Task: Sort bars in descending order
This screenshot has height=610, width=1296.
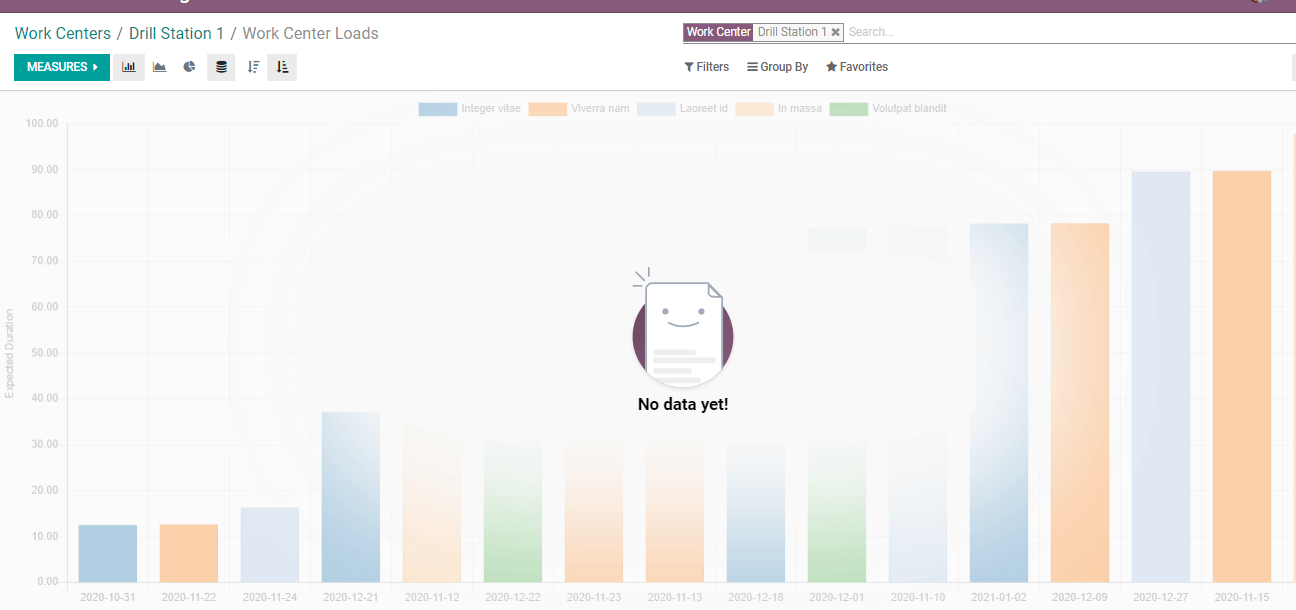Action: (x=253, y=67)
